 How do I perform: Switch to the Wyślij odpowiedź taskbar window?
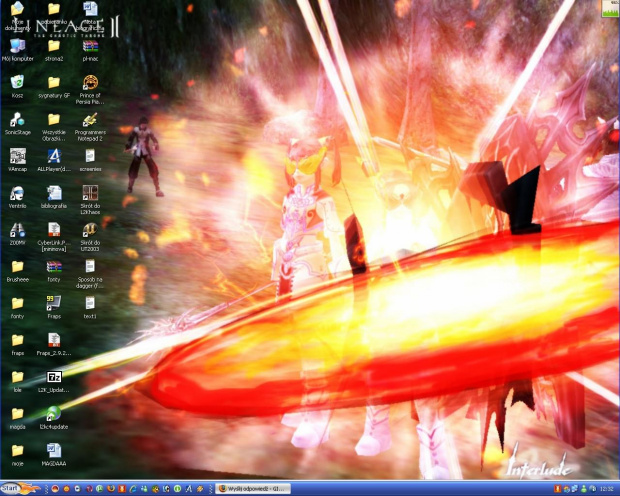(x=255, y=489)
